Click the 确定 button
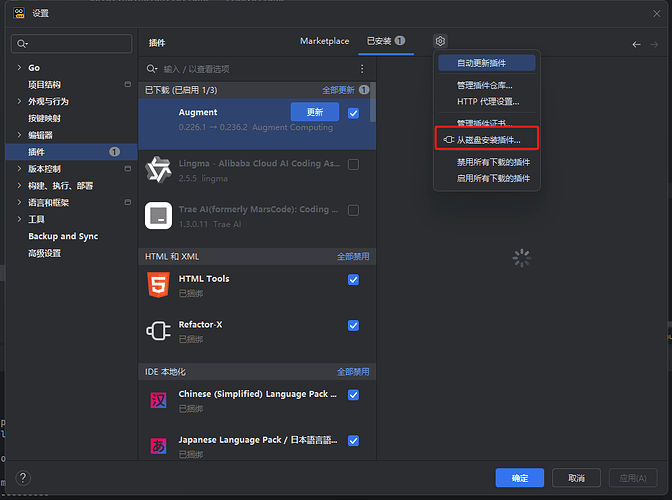Screen dimensions: 672x500 tap(520, 478)
